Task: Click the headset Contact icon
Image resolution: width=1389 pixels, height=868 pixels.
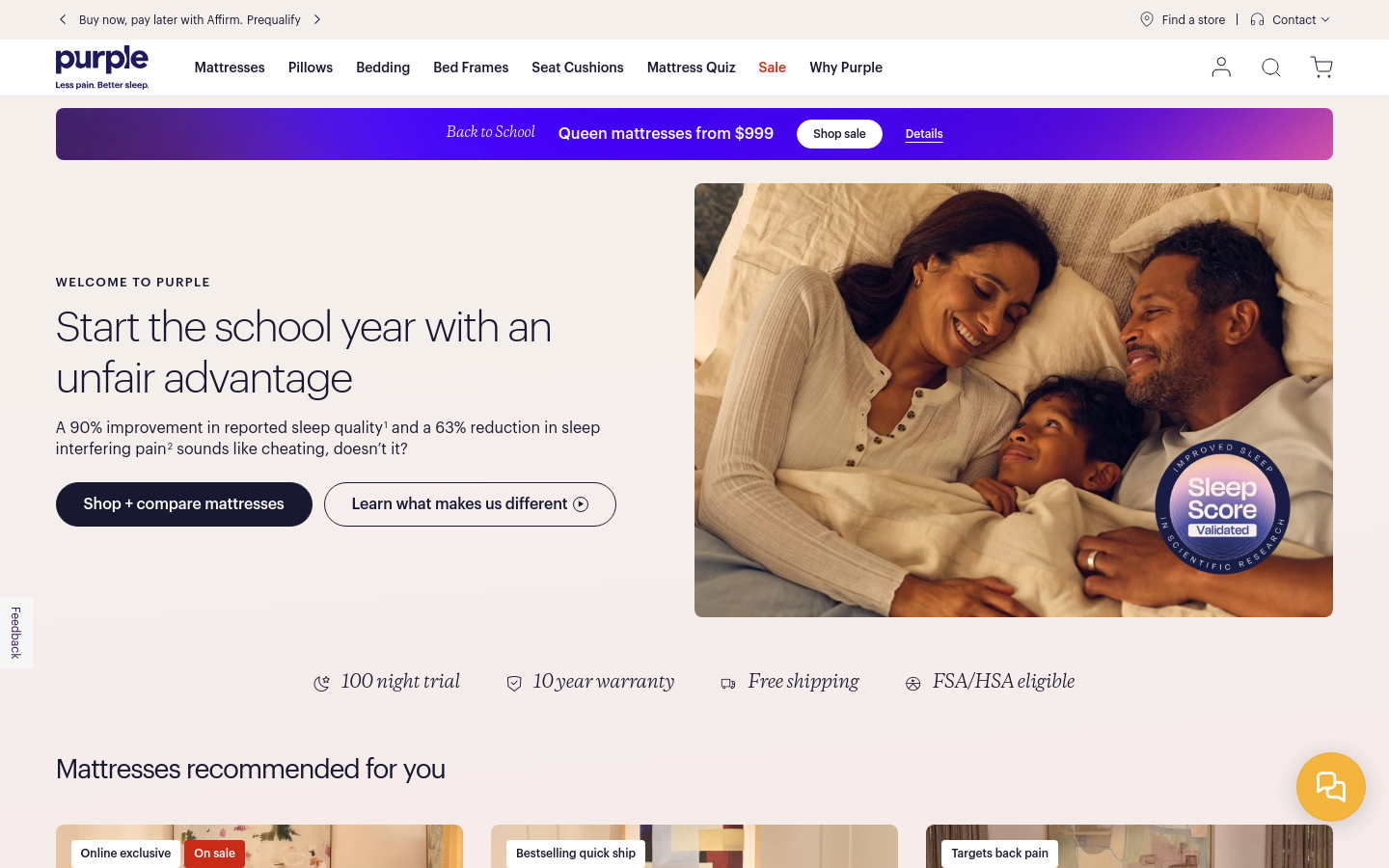Action: pos(1257,19)
